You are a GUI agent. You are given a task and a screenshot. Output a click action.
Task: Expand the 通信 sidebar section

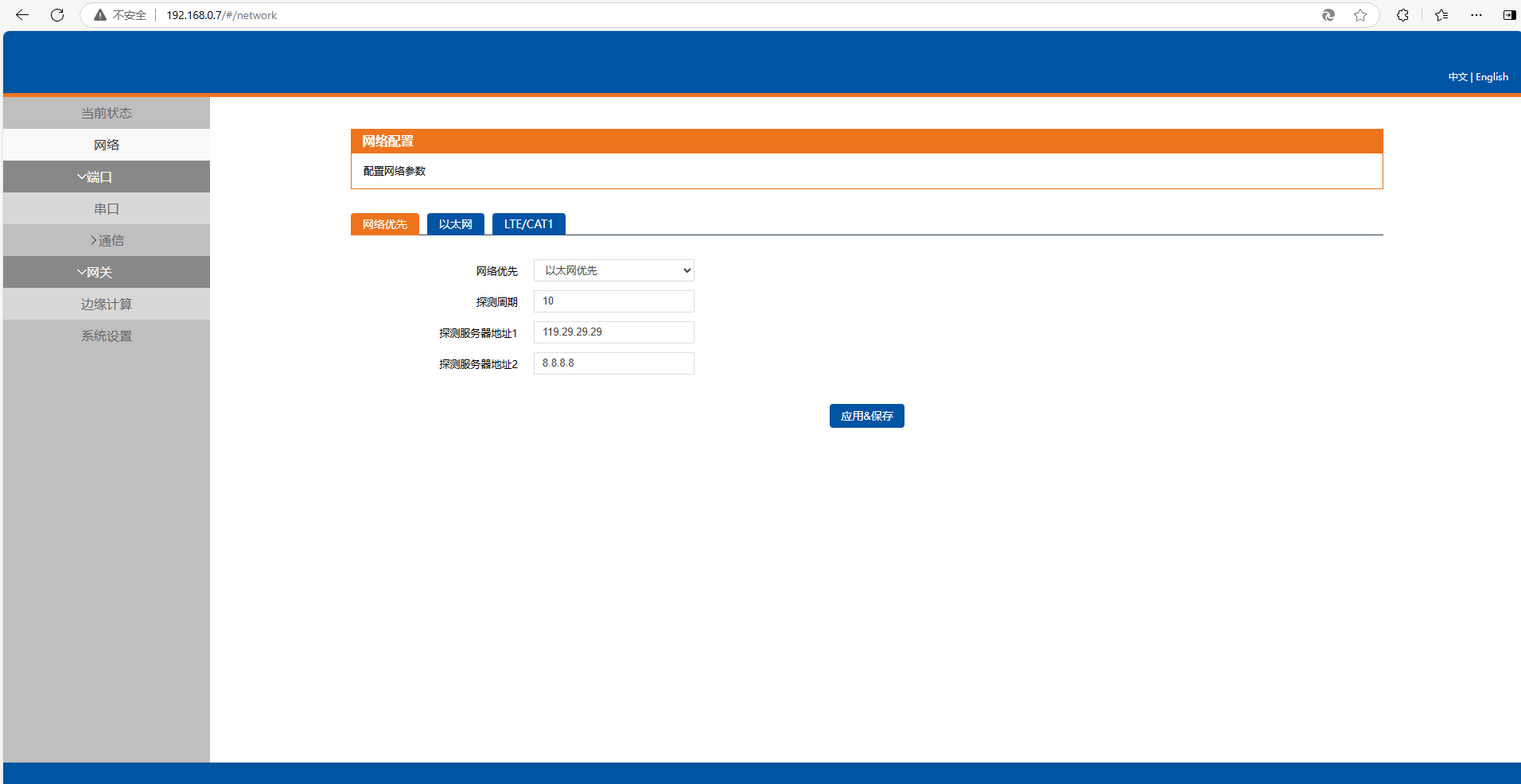click(x=107, y=240)
